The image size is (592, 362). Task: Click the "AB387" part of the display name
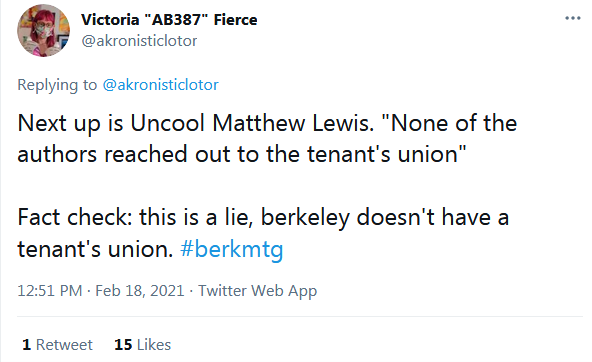tap(176, 20)
